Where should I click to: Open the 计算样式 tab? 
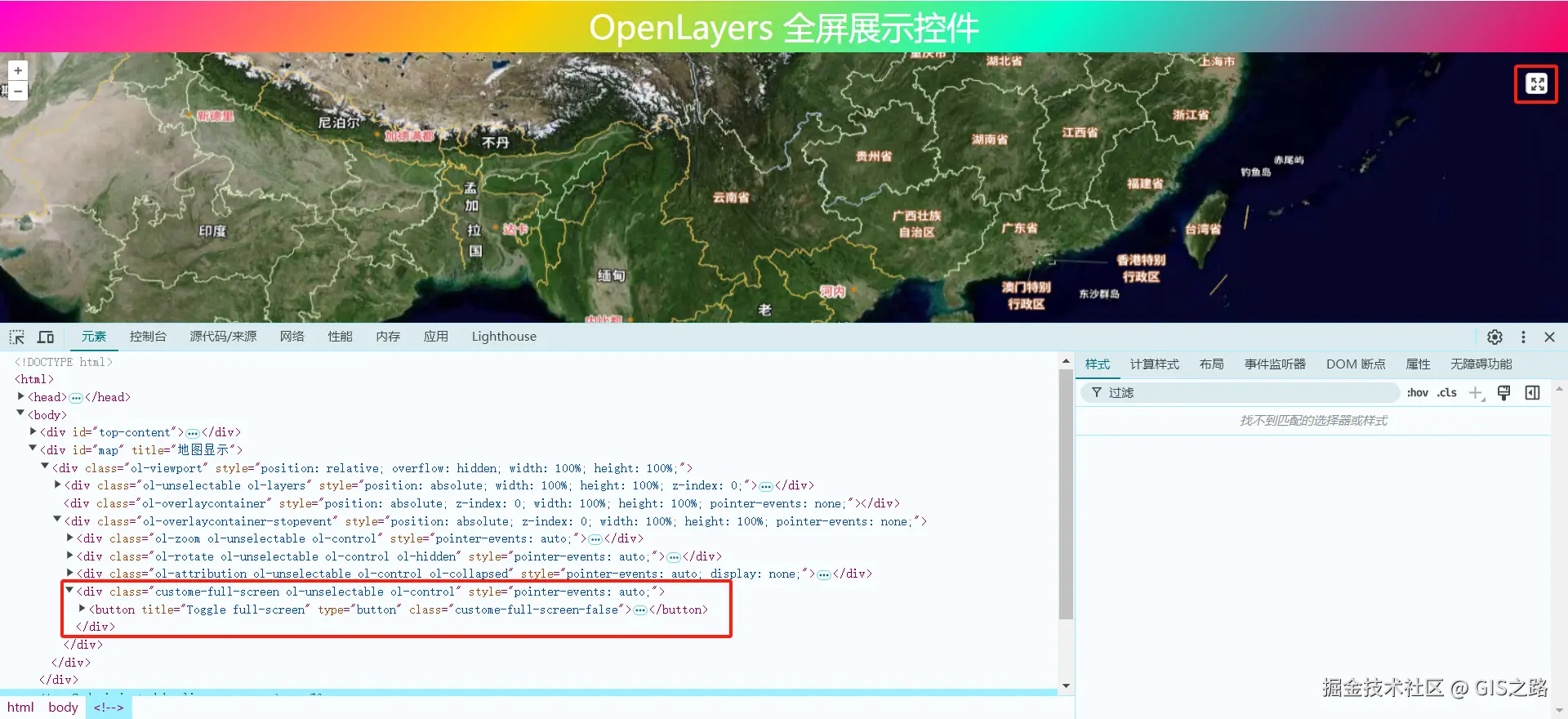coord(1154,364)
